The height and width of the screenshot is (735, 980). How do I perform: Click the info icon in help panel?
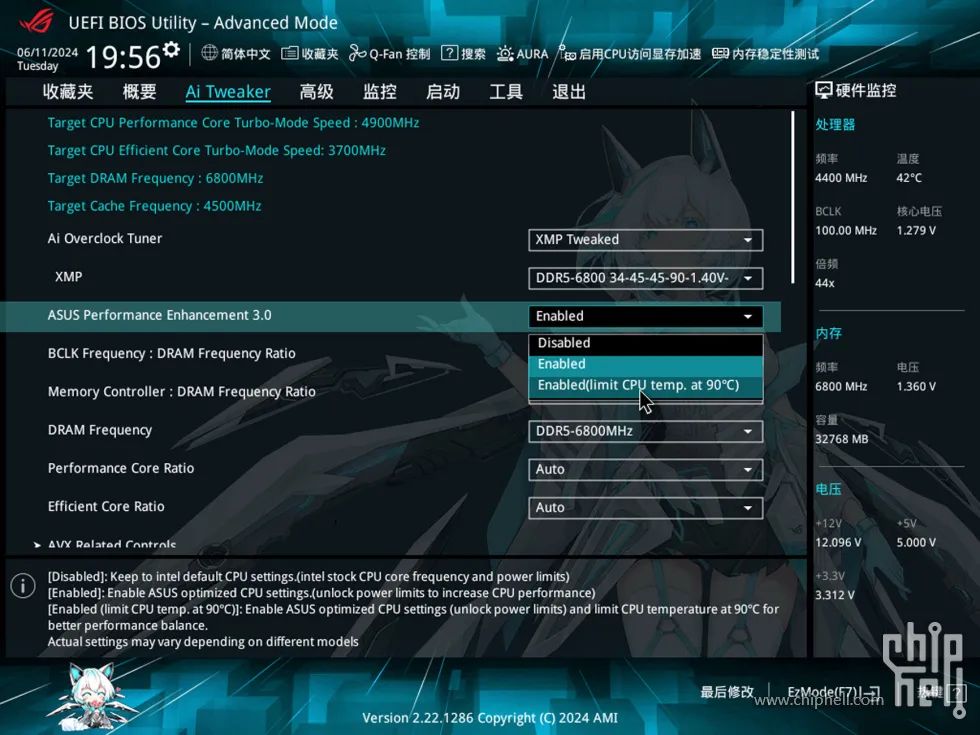[x=23, y=586]
